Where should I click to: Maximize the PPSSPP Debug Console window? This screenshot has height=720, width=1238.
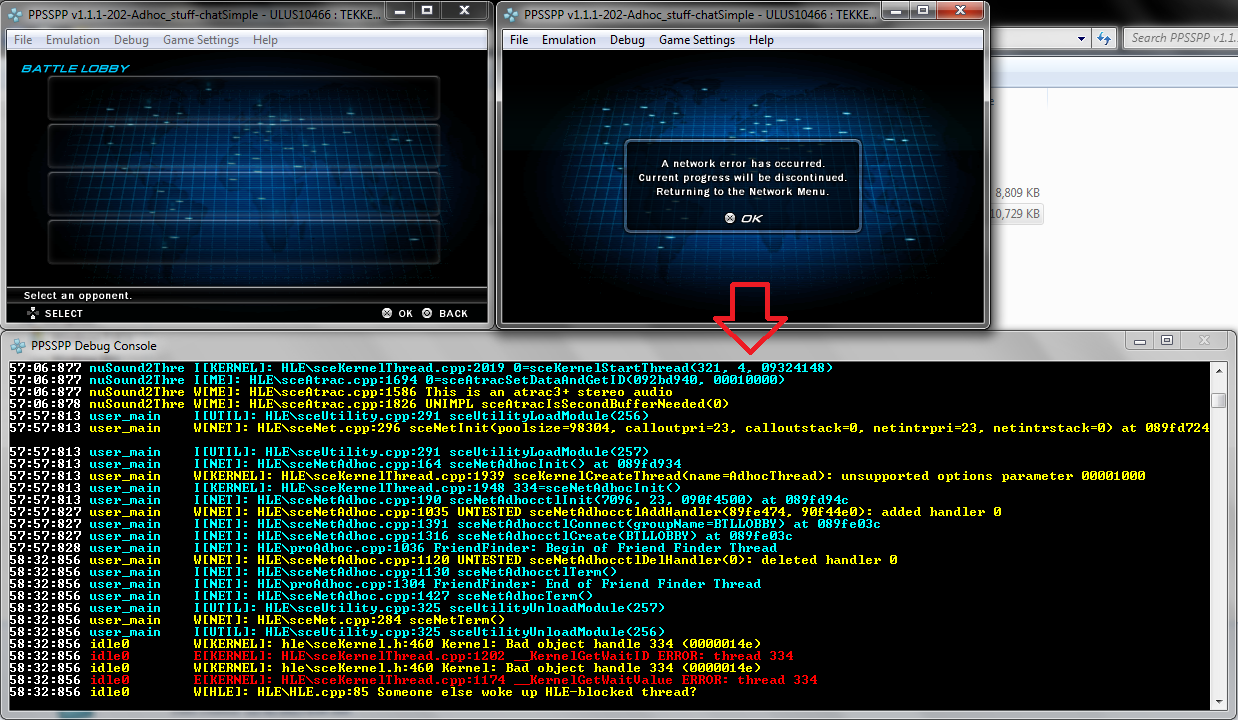click(1166, 341)
